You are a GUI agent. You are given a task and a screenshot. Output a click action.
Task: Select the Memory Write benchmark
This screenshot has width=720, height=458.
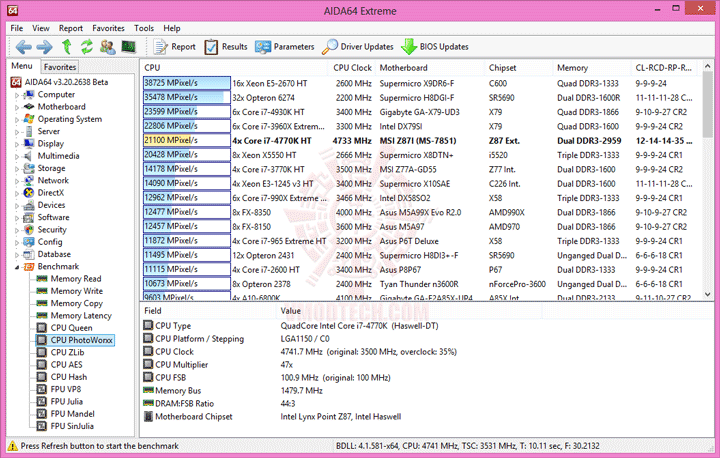[x=77, y=291]
